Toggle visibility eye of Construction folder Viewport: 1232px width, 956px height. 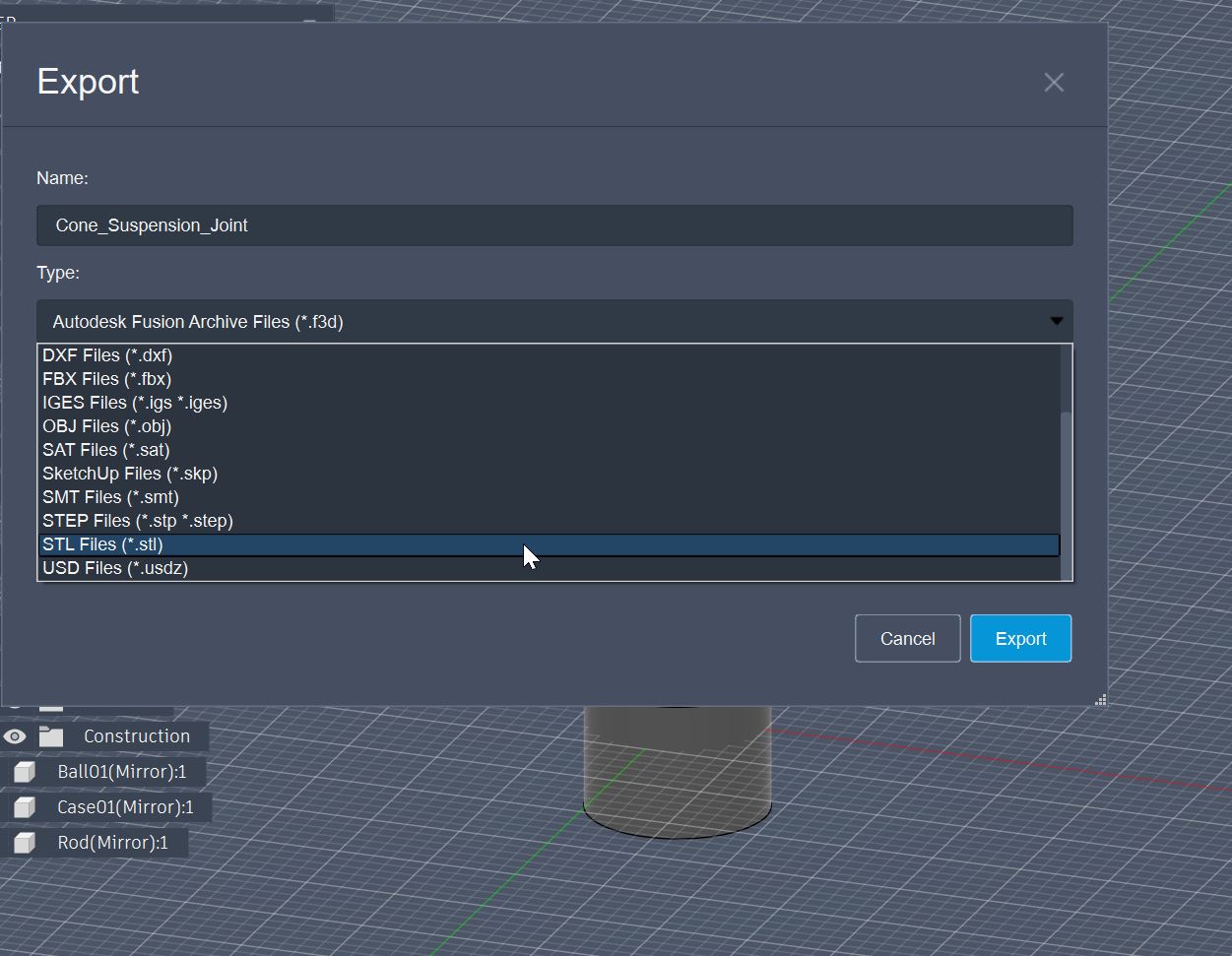(x=15, y=736)
